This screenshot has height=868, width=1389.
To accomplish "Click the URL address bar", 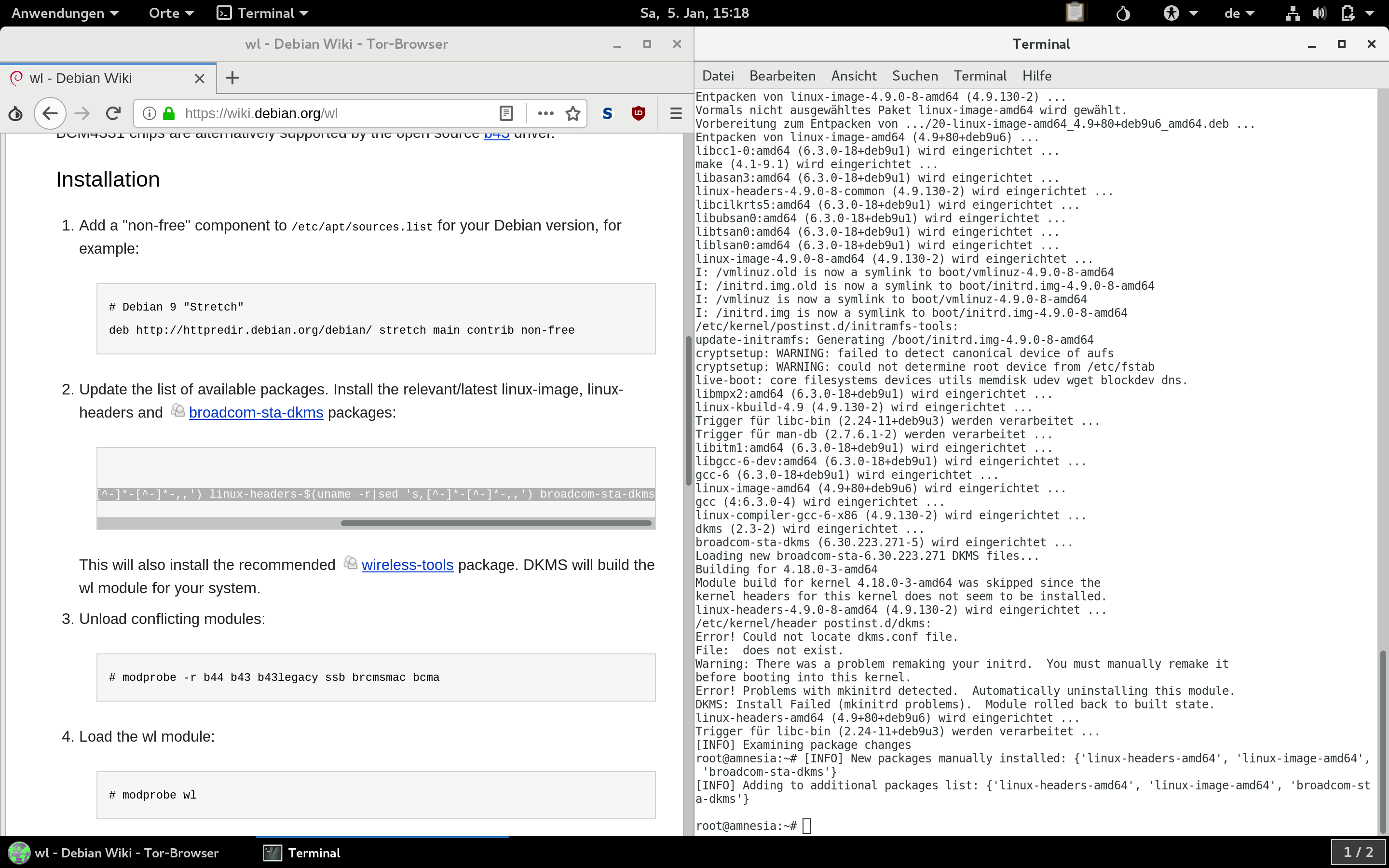I will tap(339, 114).
